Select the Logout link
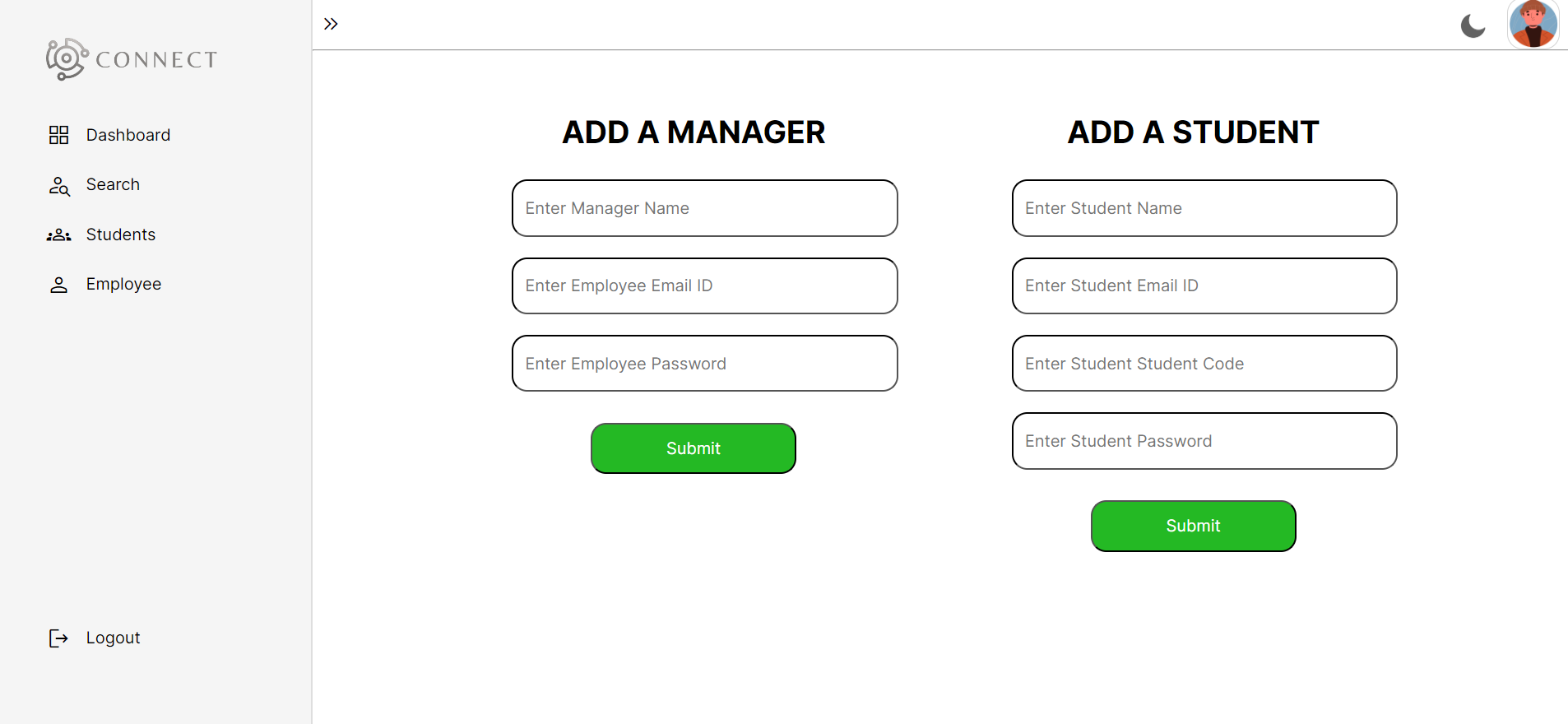Viewport: 1568px width, 724px height. point(113,638)
